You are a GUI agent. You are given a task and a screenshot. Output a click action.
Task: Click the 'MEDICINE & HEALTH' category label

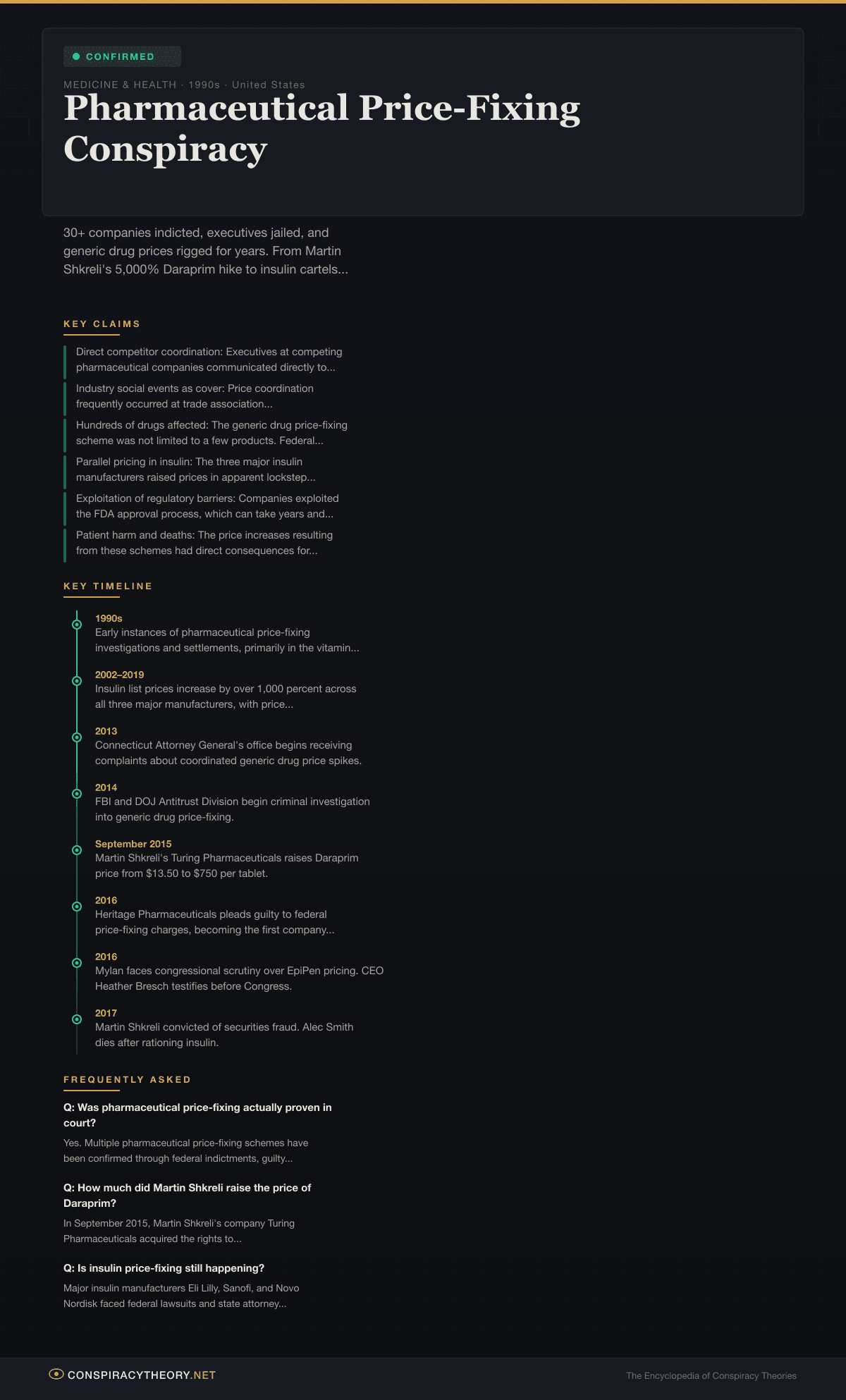click(120, 85)
